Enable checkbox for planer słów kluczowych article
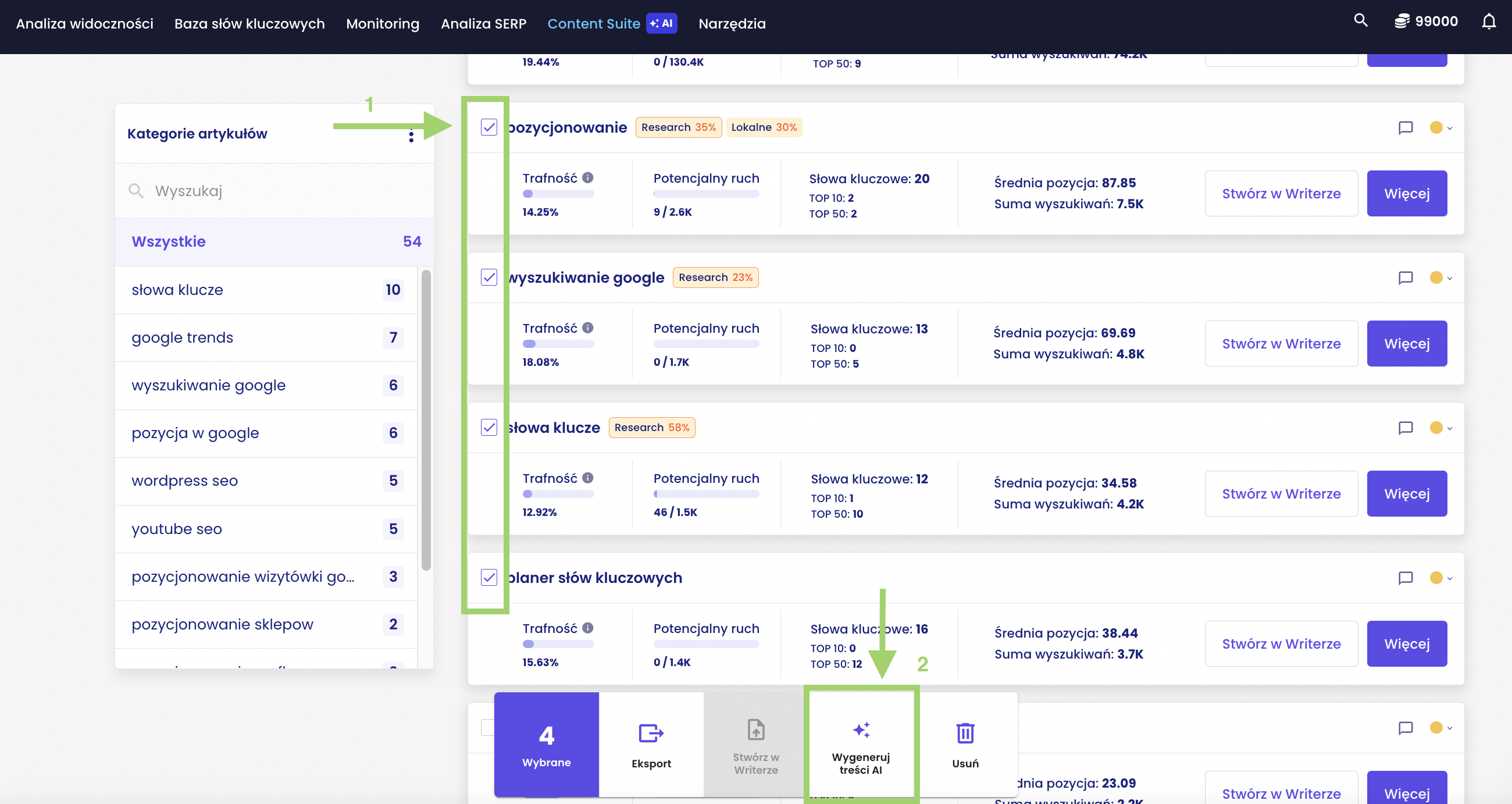The image size is (1512, 804). tap(490, 577)
